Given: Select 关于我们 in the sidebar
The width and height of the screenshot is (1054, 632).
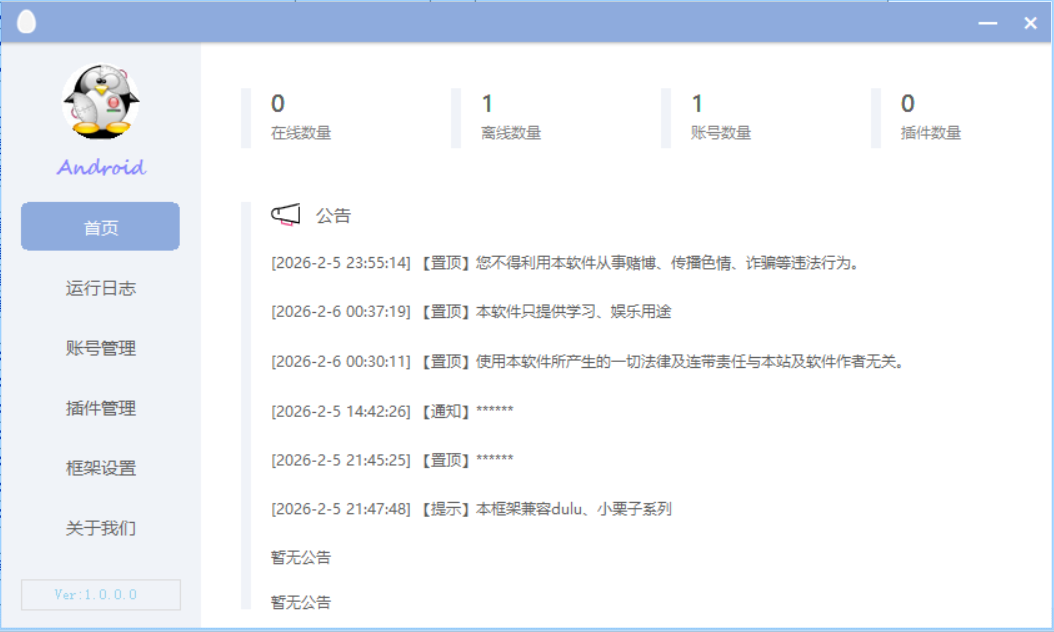Looking at the screenshot, I should tap(100, 528).
